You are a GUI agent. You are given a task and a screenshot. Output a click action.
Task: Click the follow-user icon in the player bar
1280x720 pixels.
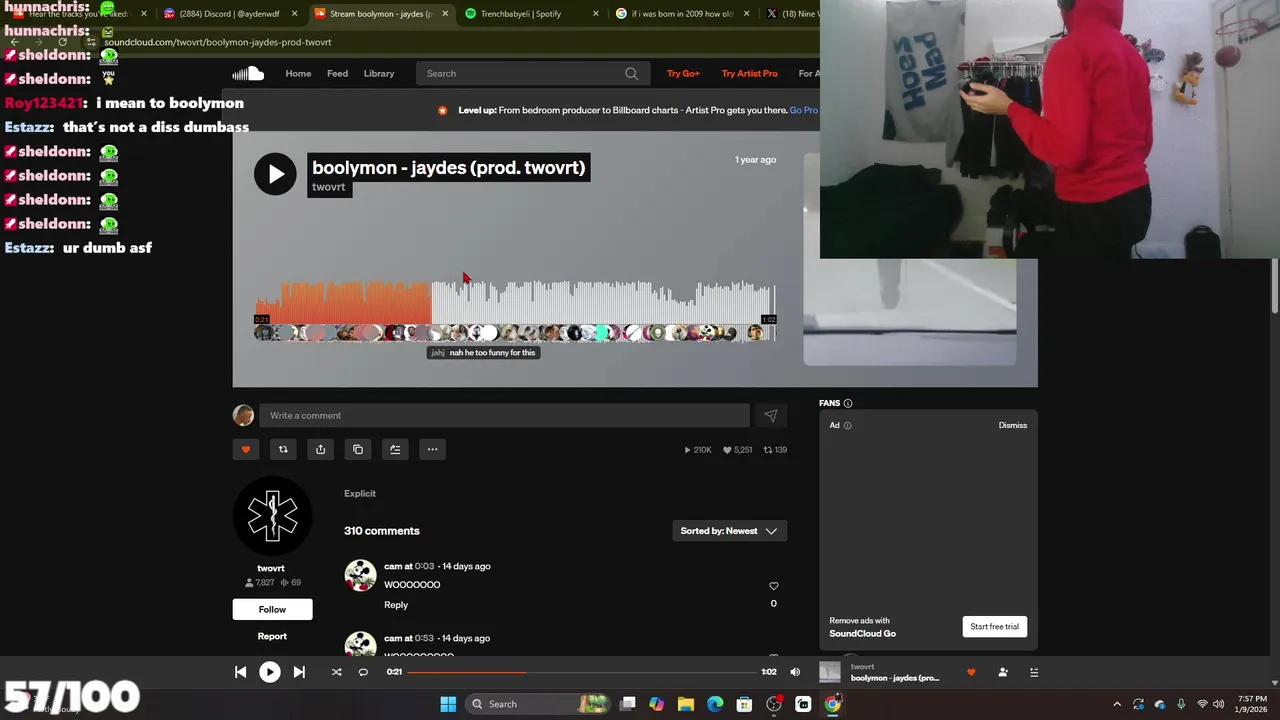pyautogui.click(x=1003, y=672)
